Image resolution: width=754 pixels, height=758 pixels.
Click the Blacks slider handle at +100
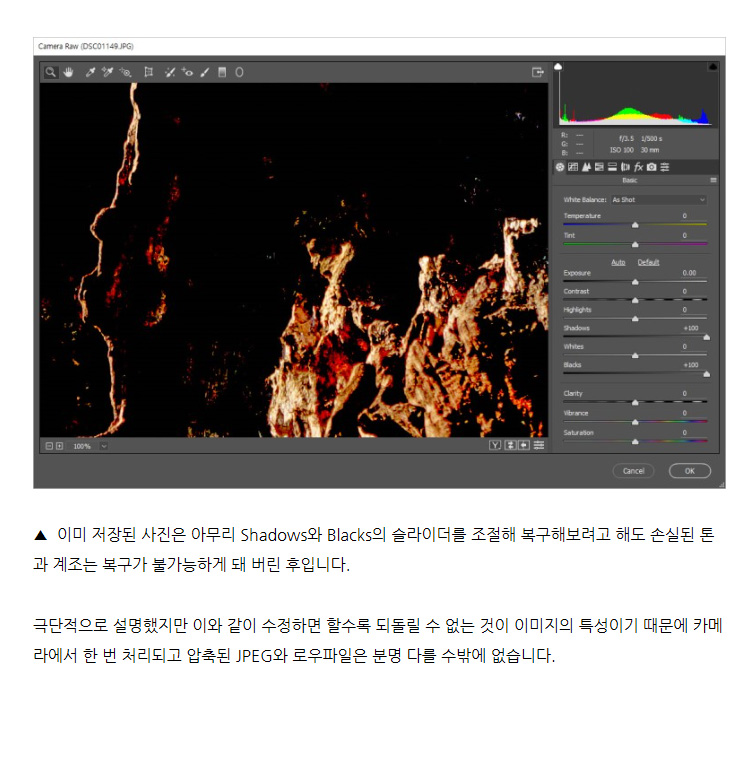pyautogui.click(x=706, y=374)
